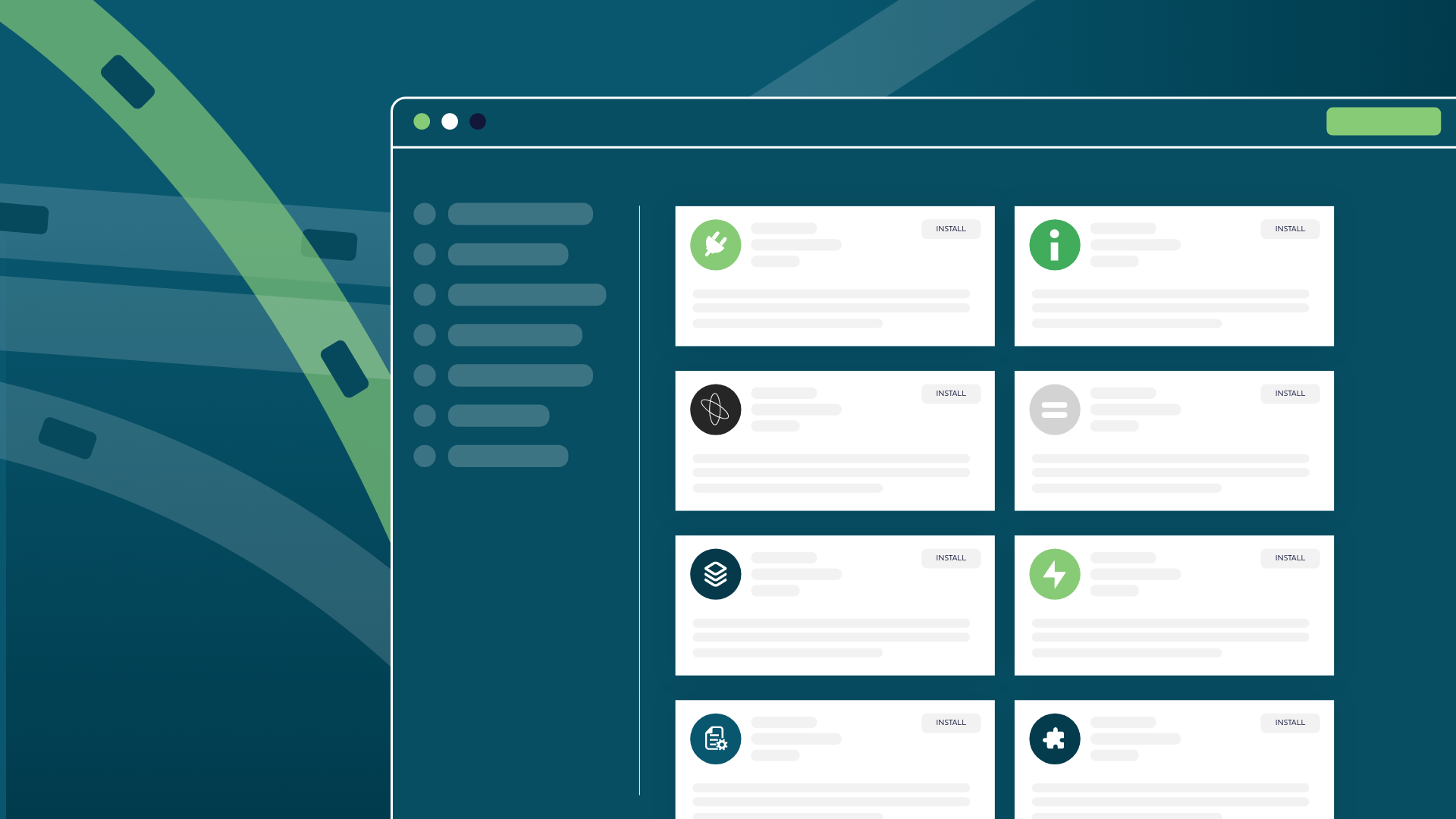Select the Atom framework plugin icon
Image resolution: width=1456 pixels, height=819 pixels.
coord(716,409)
